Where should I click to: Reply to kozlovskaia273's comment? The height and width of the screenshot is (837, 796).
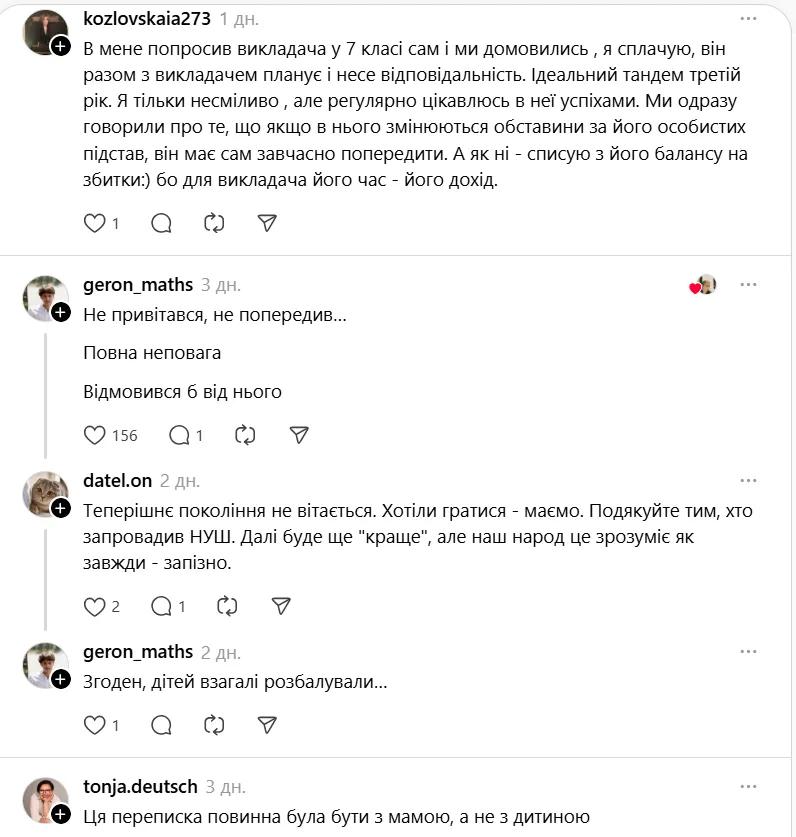(161, 223)
